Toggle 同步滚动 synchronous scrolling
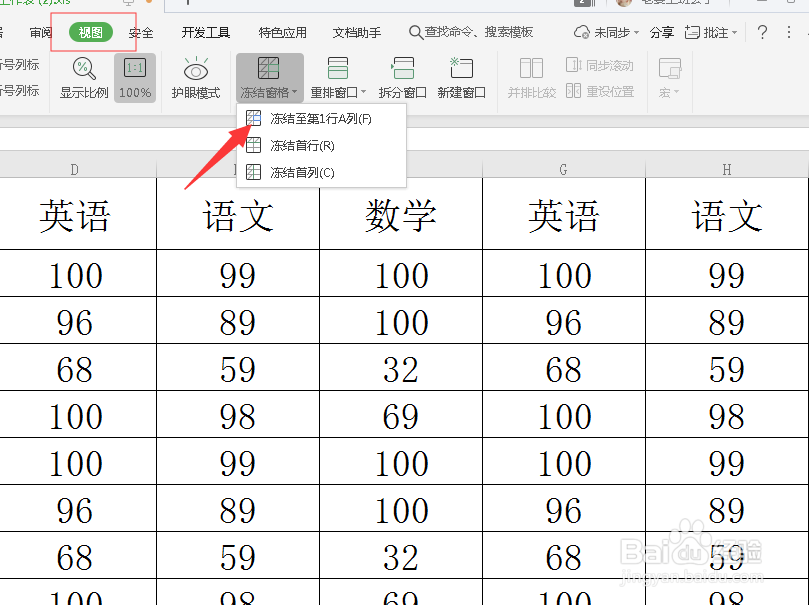The height and width of the screenshot is (605, 809). pyautogui.click(x=600, y=66)
